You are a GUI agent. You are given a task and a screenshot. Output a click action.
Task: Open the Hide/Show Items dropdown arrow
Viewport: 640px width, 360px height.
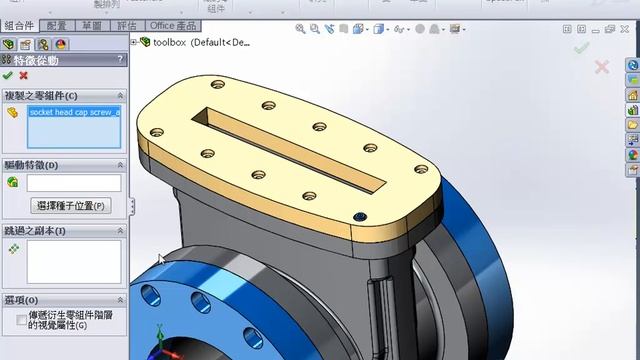[409, 30]
